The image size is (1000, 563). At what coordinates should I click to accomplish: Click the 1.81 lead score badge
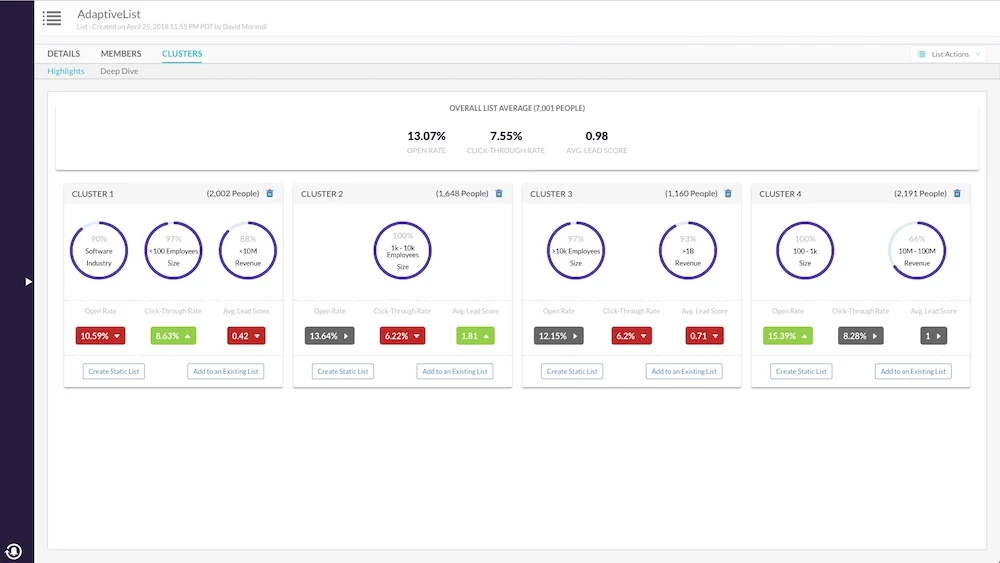[475, 335]
